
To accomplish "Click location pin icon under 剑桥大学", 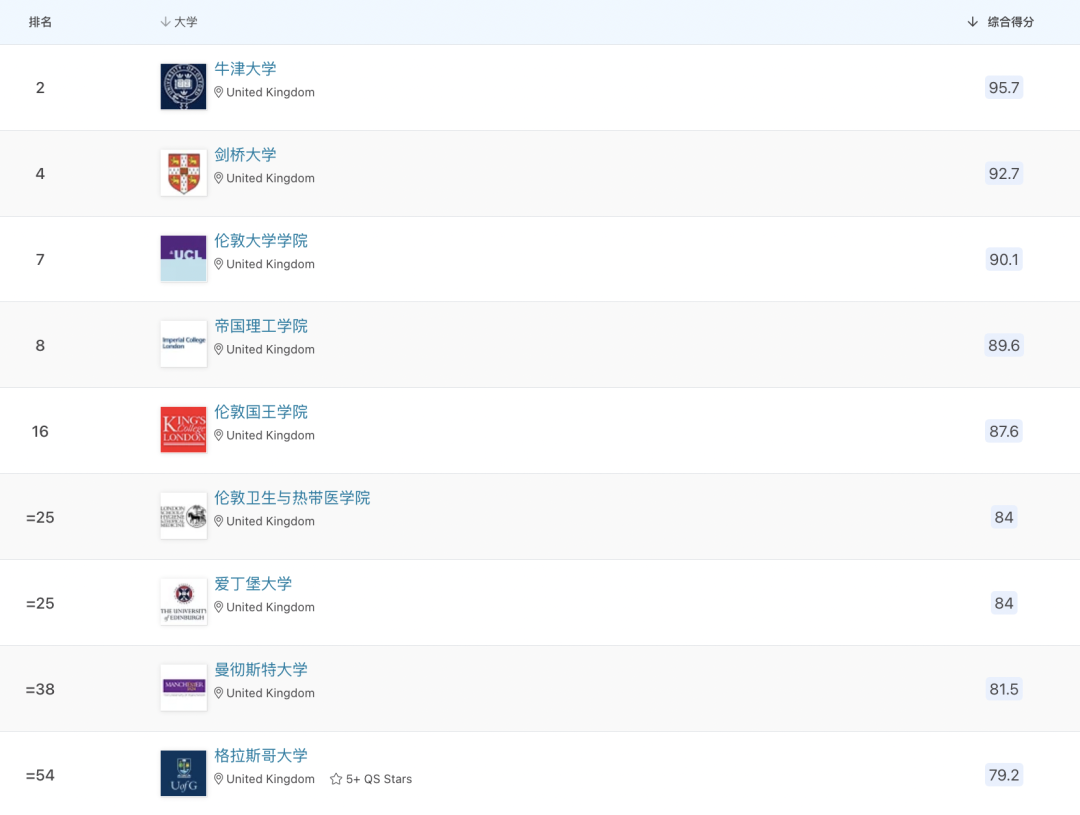I will pos(218,178).
